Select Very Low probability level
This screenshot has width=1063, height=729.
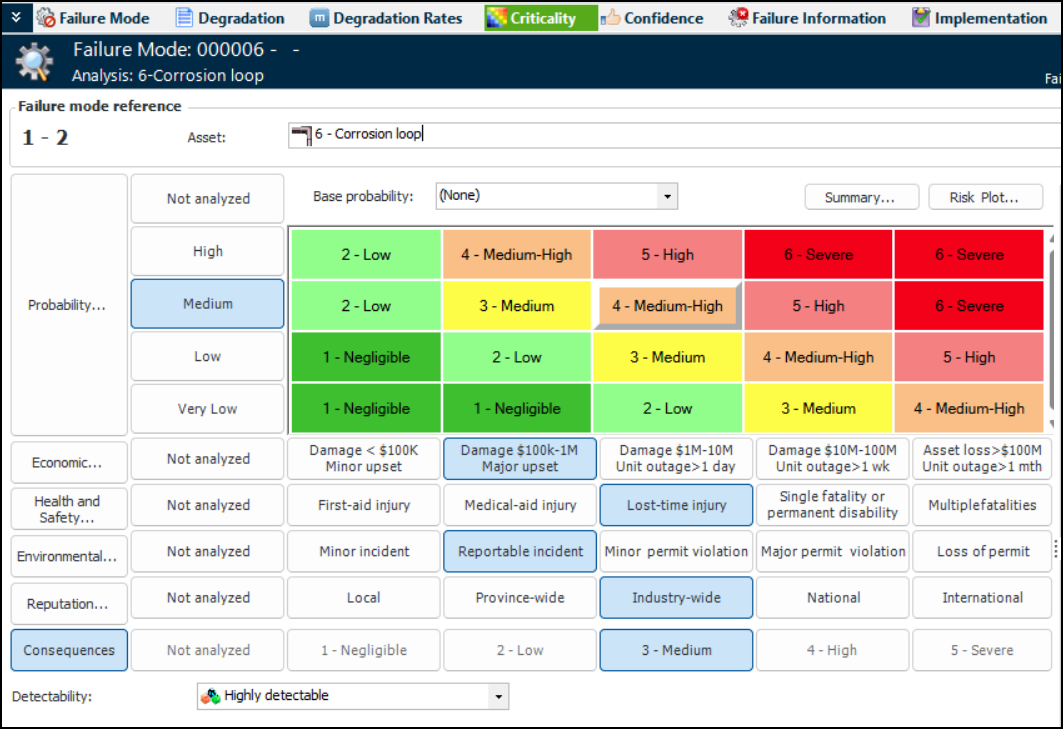point(207,409)
